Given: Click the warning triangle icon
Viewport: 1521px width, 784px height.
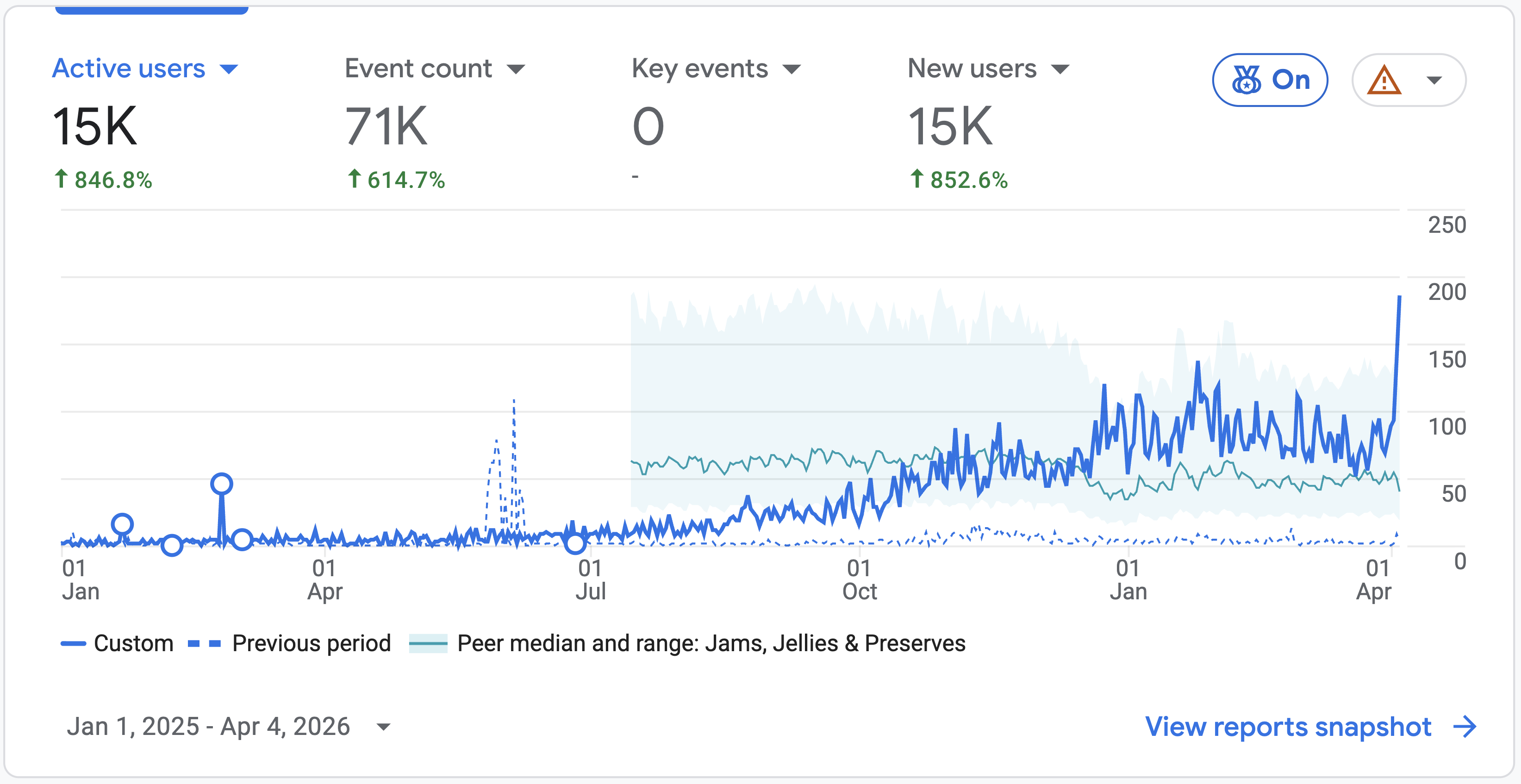Looking at the screenshot, I should click(x=1384, y=80).
